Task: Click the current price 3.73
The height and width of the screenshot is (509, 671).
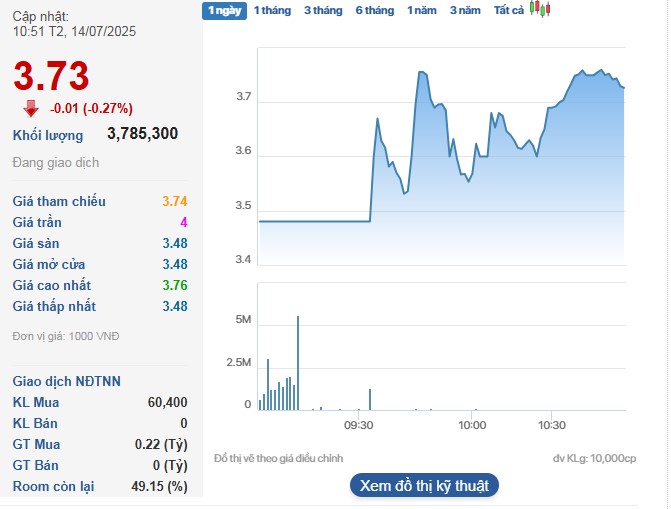Action: point(51,77)
